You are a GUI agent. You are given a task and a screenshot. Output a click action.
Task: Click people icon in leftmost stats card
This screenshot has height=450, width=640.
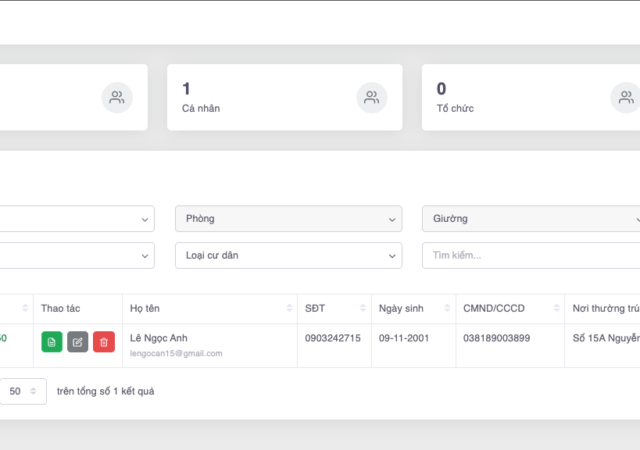[x=117, y=97]
